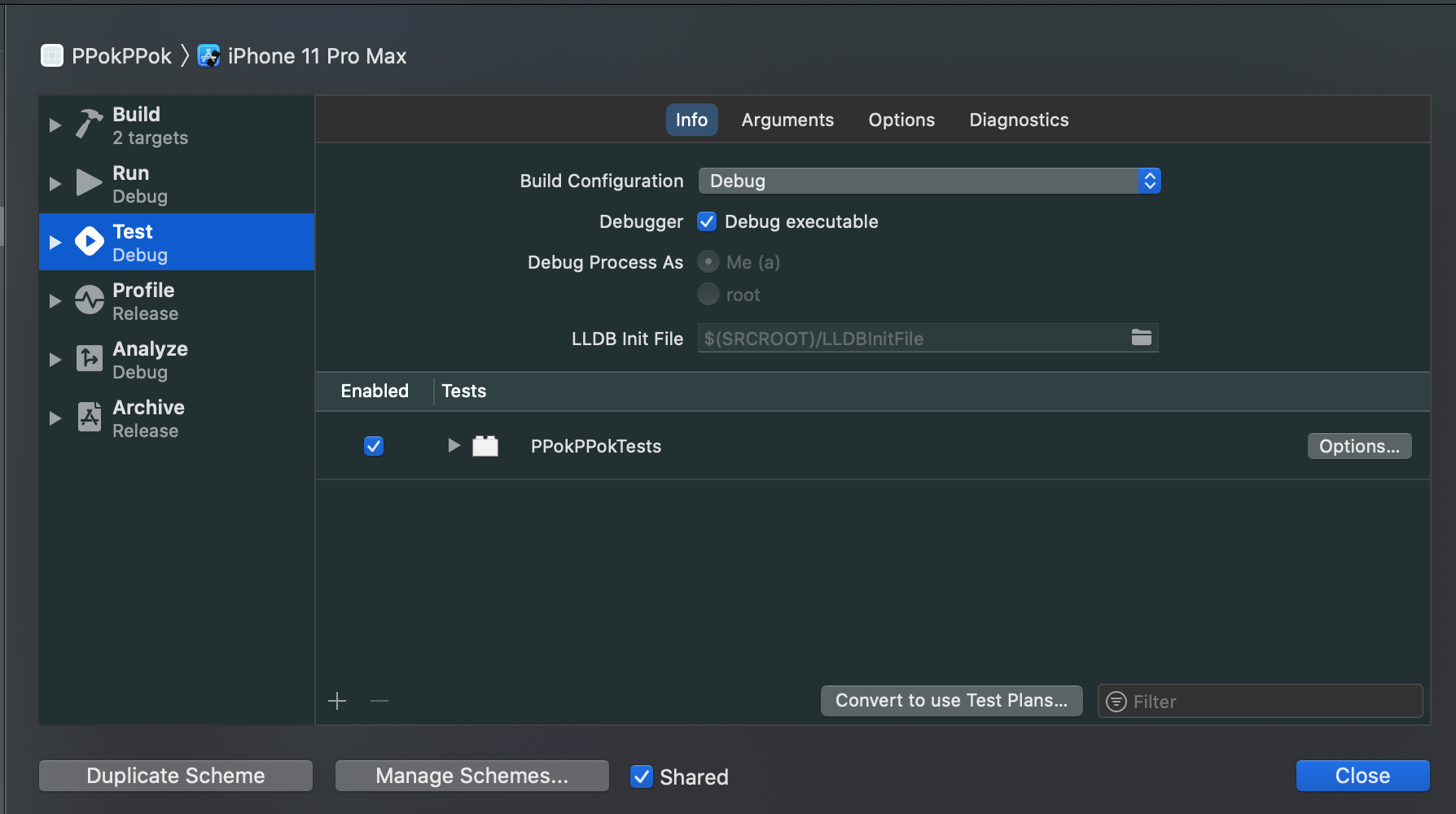1456x814 pixels.
Task: Browse for LLDB init file folder icon
Action: 1142,337
